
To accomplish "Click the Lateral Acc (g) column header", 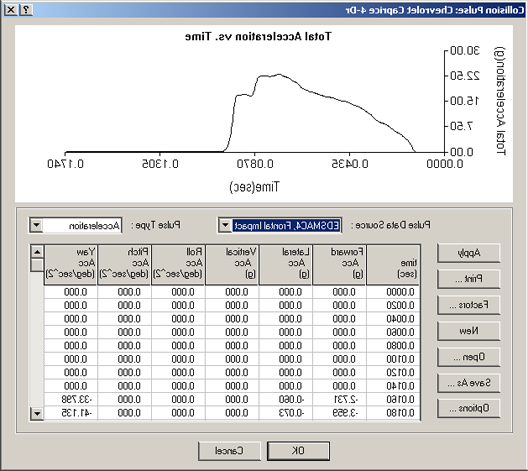I will tap(285, 265).
